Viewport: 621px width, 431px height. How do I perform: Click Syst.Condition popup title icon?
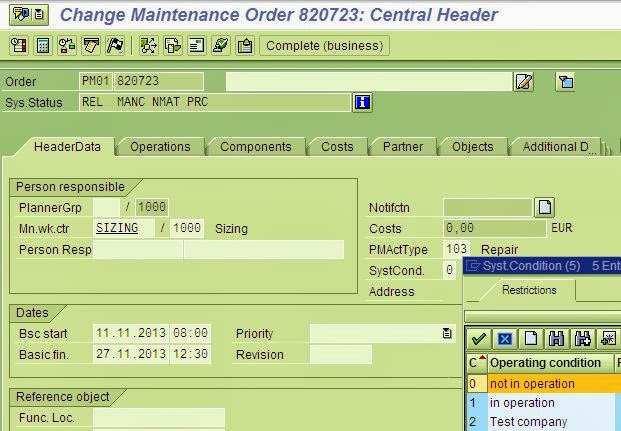coord(473,265)
